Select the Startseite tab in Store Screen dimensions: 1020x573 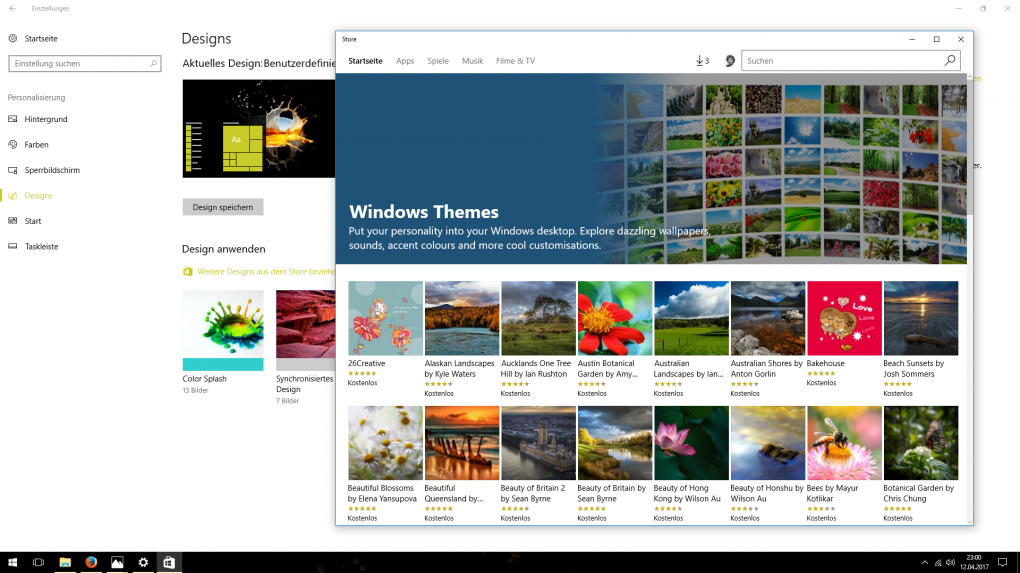(x=365, y=60)
